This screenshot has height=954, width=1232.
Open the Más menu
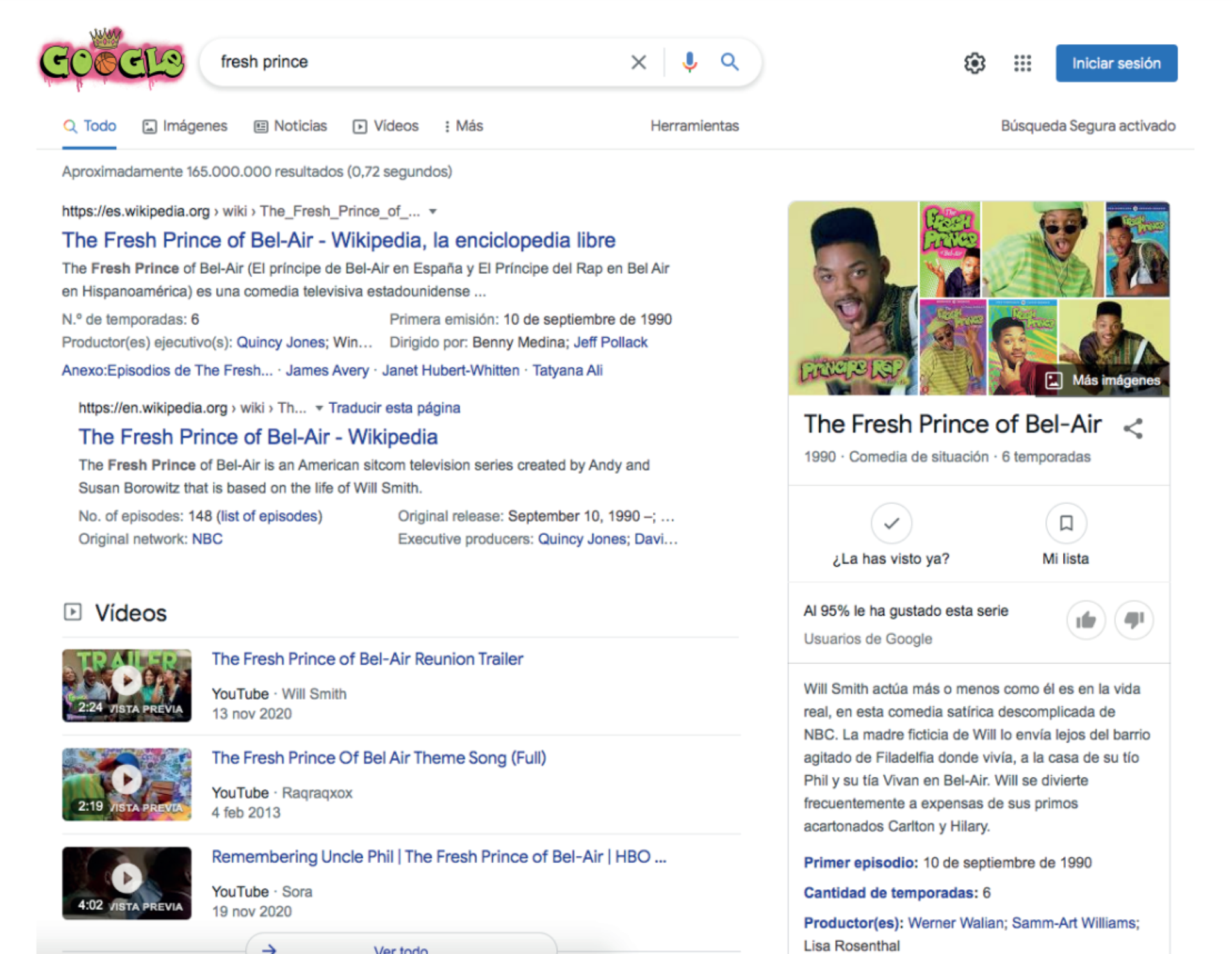[463, 126]
